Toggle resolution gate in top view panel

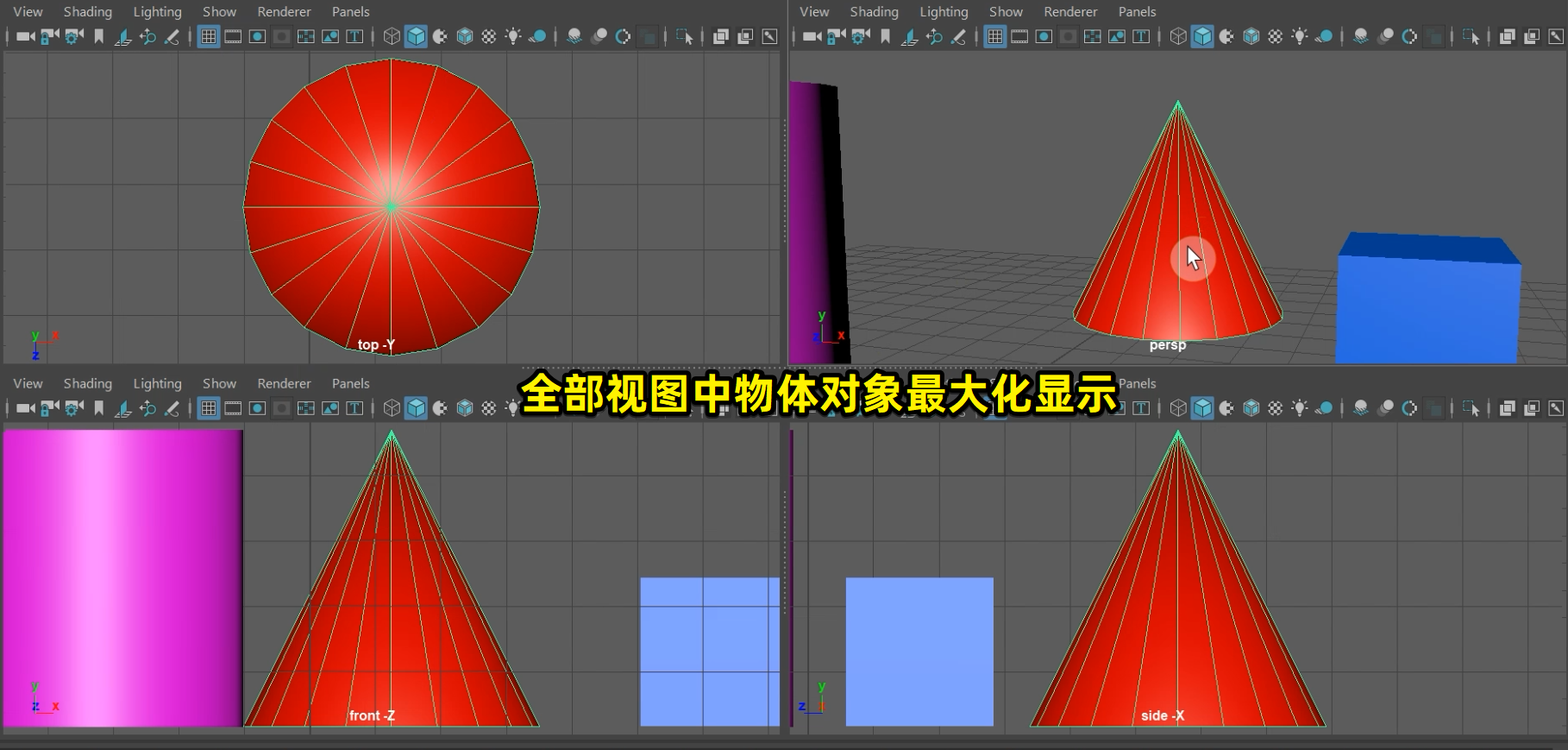pyautogui.click(x=257, y=36)
